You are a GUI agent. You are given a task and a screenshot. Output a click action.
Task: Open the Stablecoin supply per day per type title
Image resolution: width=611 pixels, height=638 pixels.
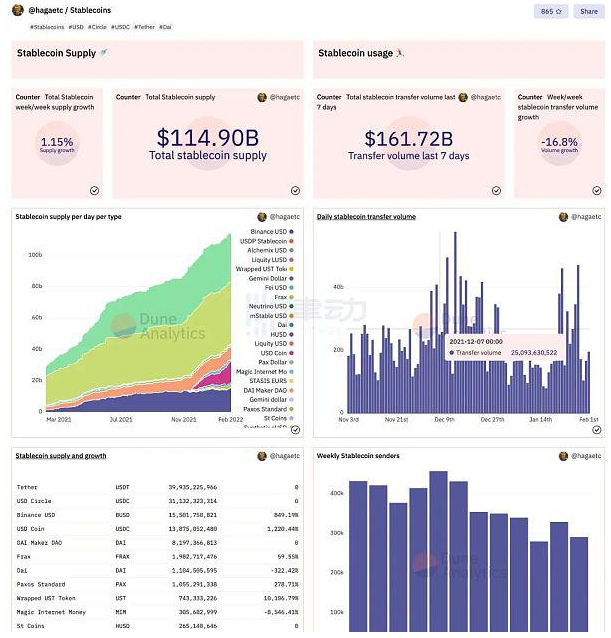(x=68, y=216)
